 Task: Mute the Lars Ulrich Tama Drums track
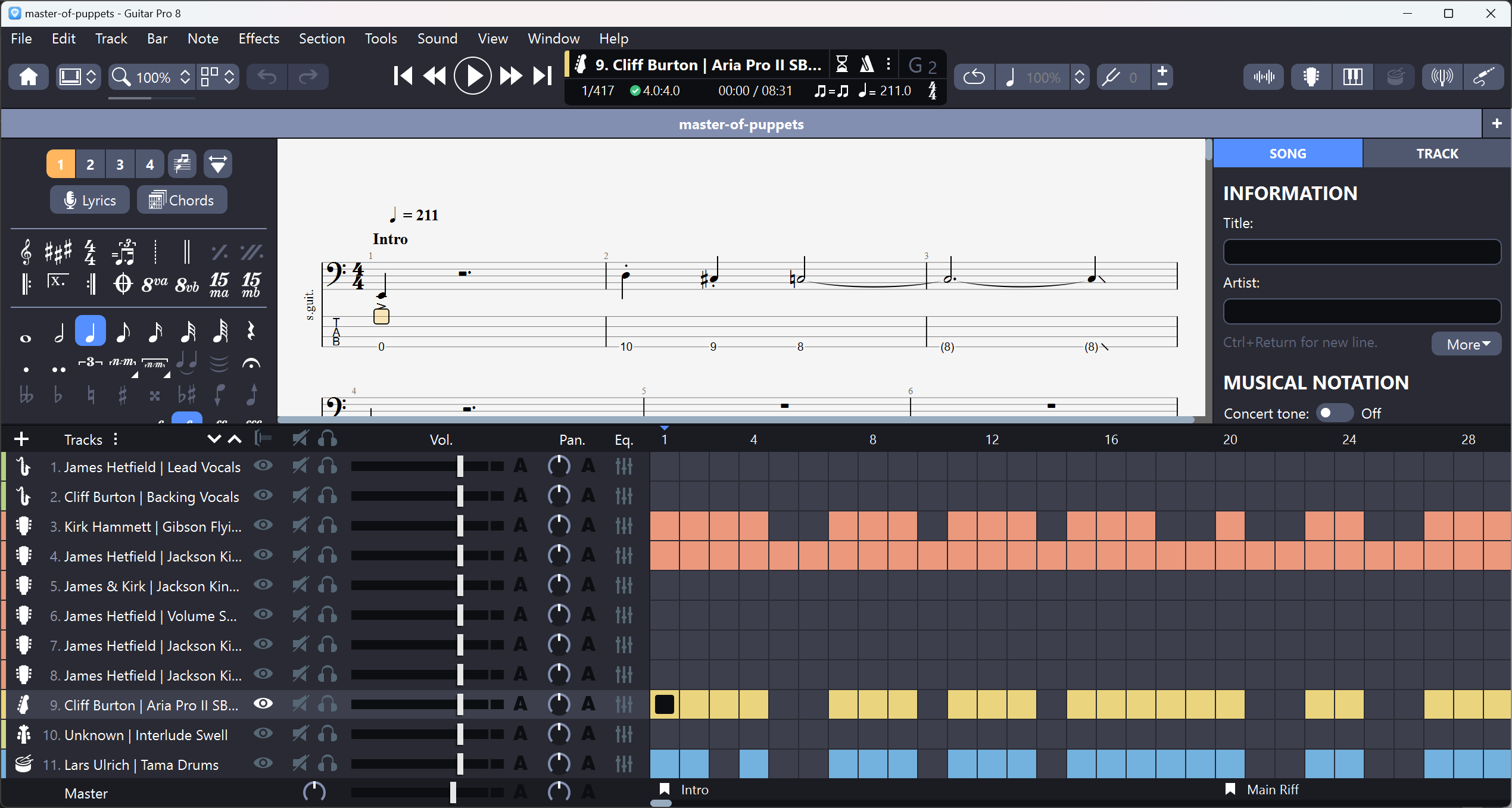pyautogui.click(x=300, y=763)
